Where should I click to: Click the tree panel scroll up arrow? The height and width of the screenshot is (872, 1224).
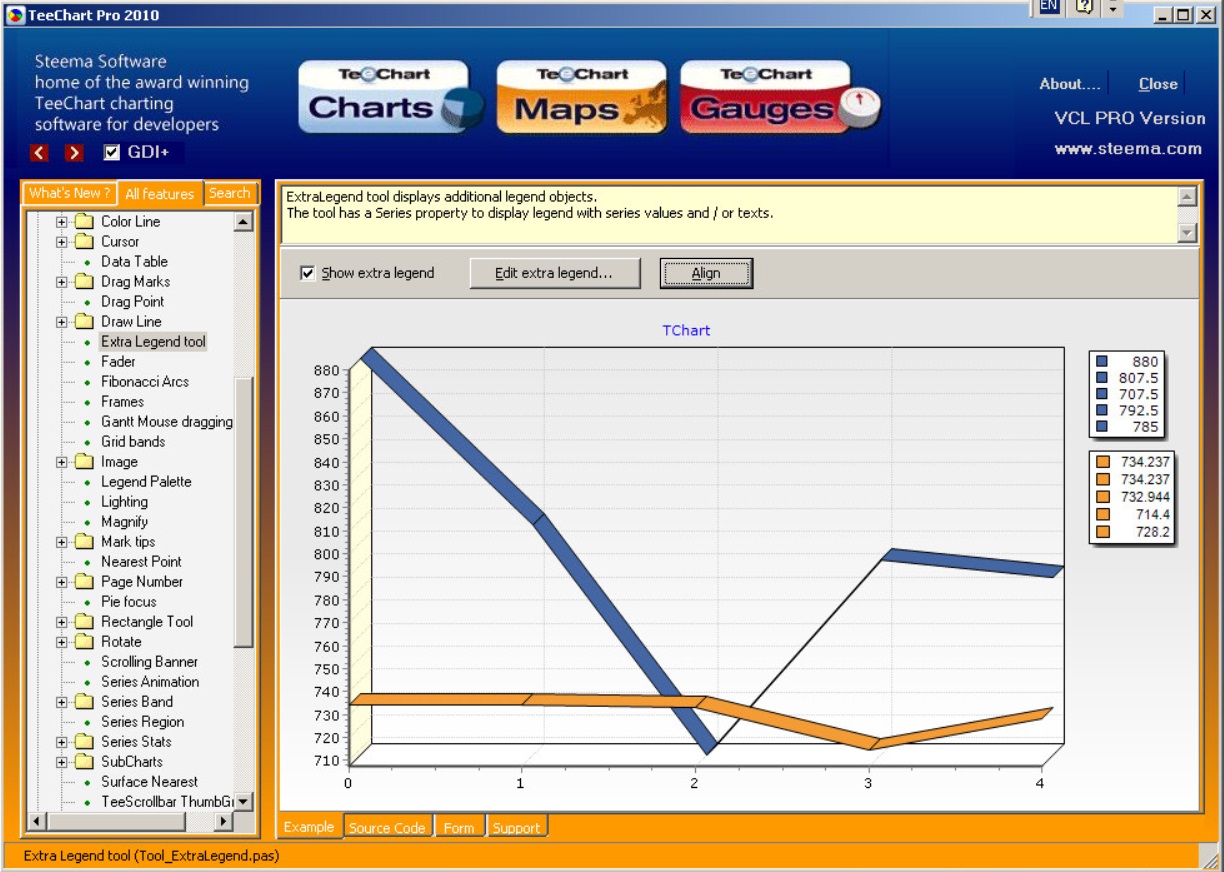click(244, 222)
